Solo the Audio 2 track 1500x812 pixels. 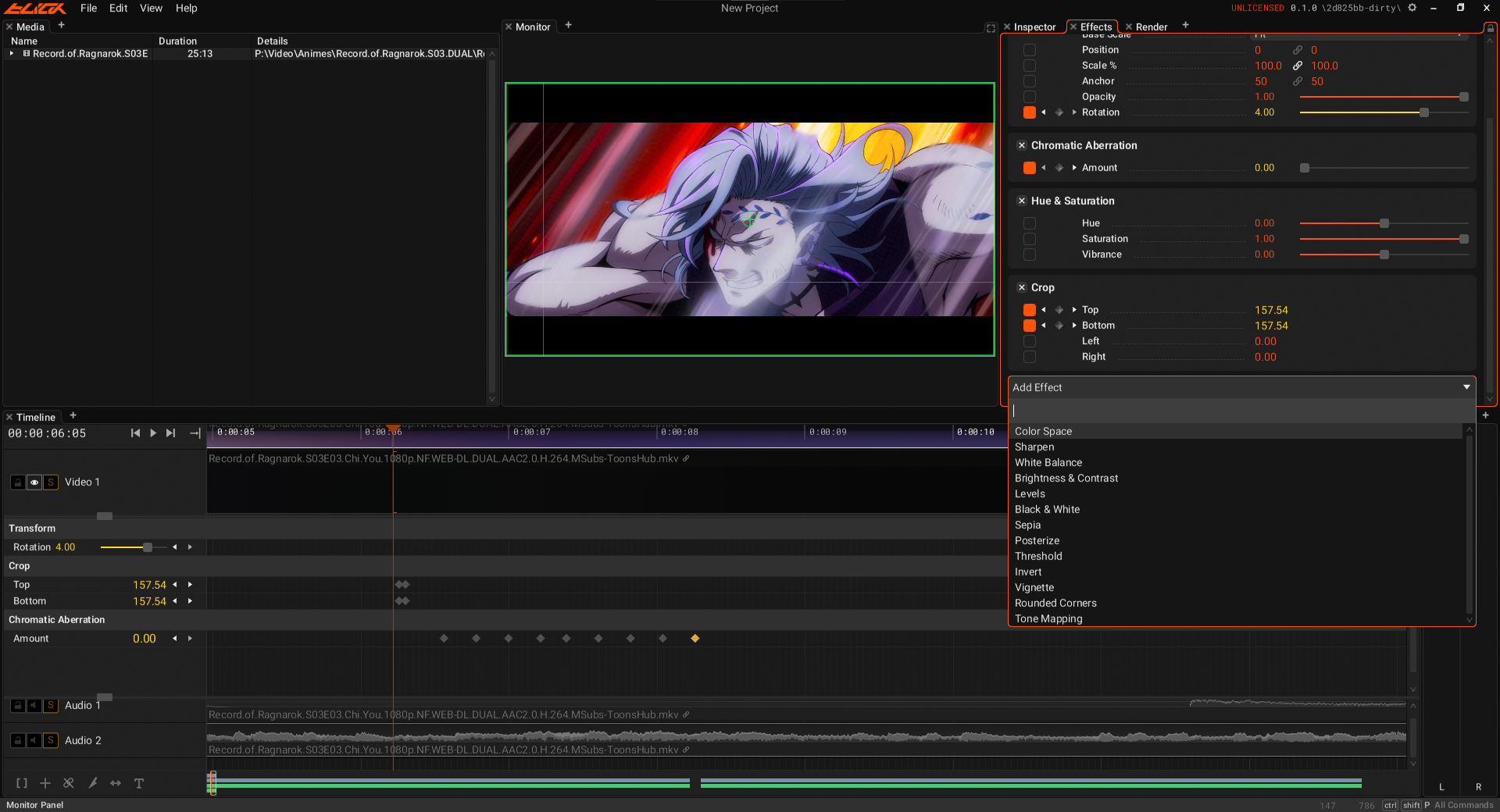click(51, 740)
